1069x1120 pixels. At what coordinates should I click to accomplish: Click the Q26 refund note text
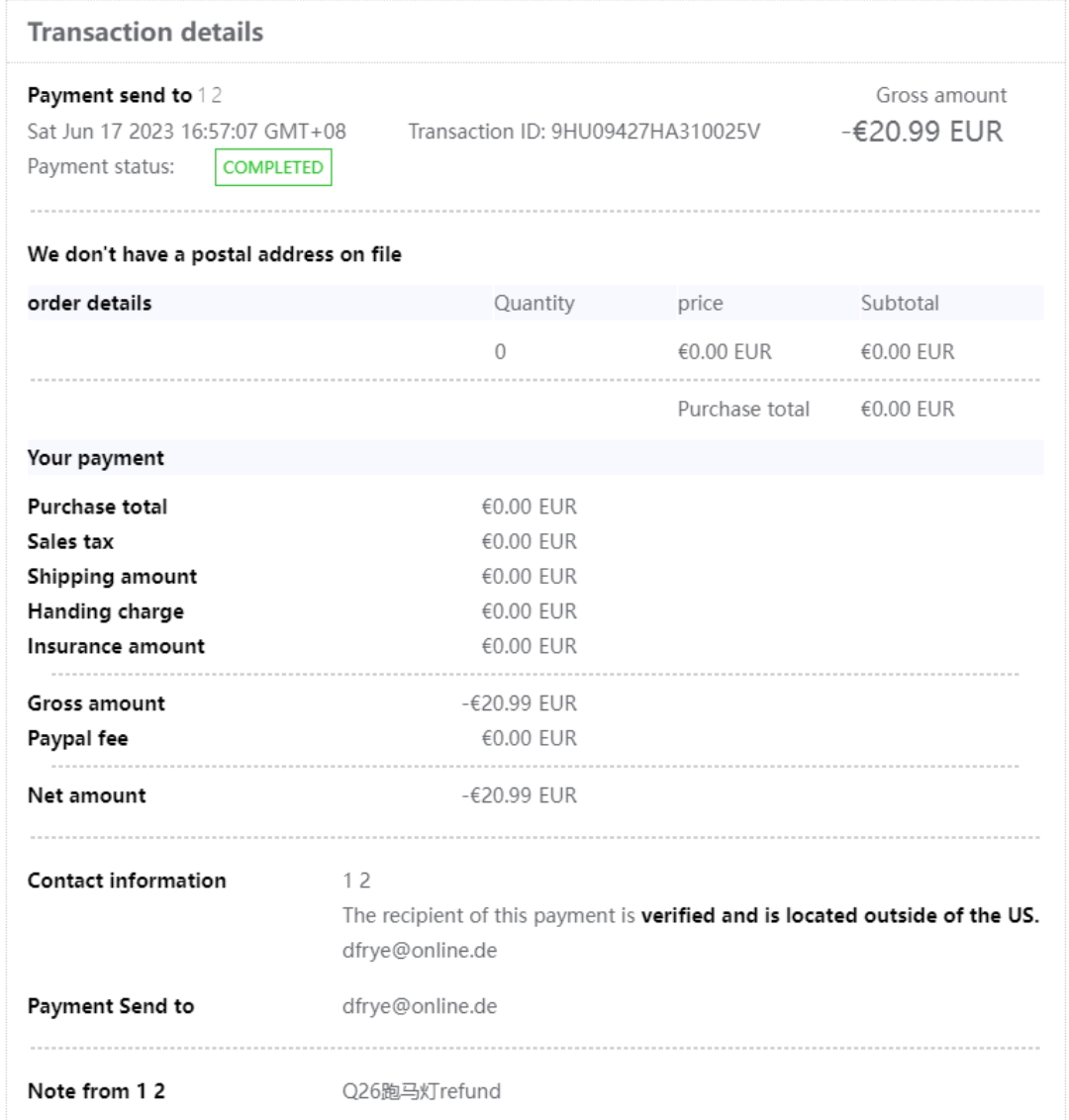point(422,1091)
